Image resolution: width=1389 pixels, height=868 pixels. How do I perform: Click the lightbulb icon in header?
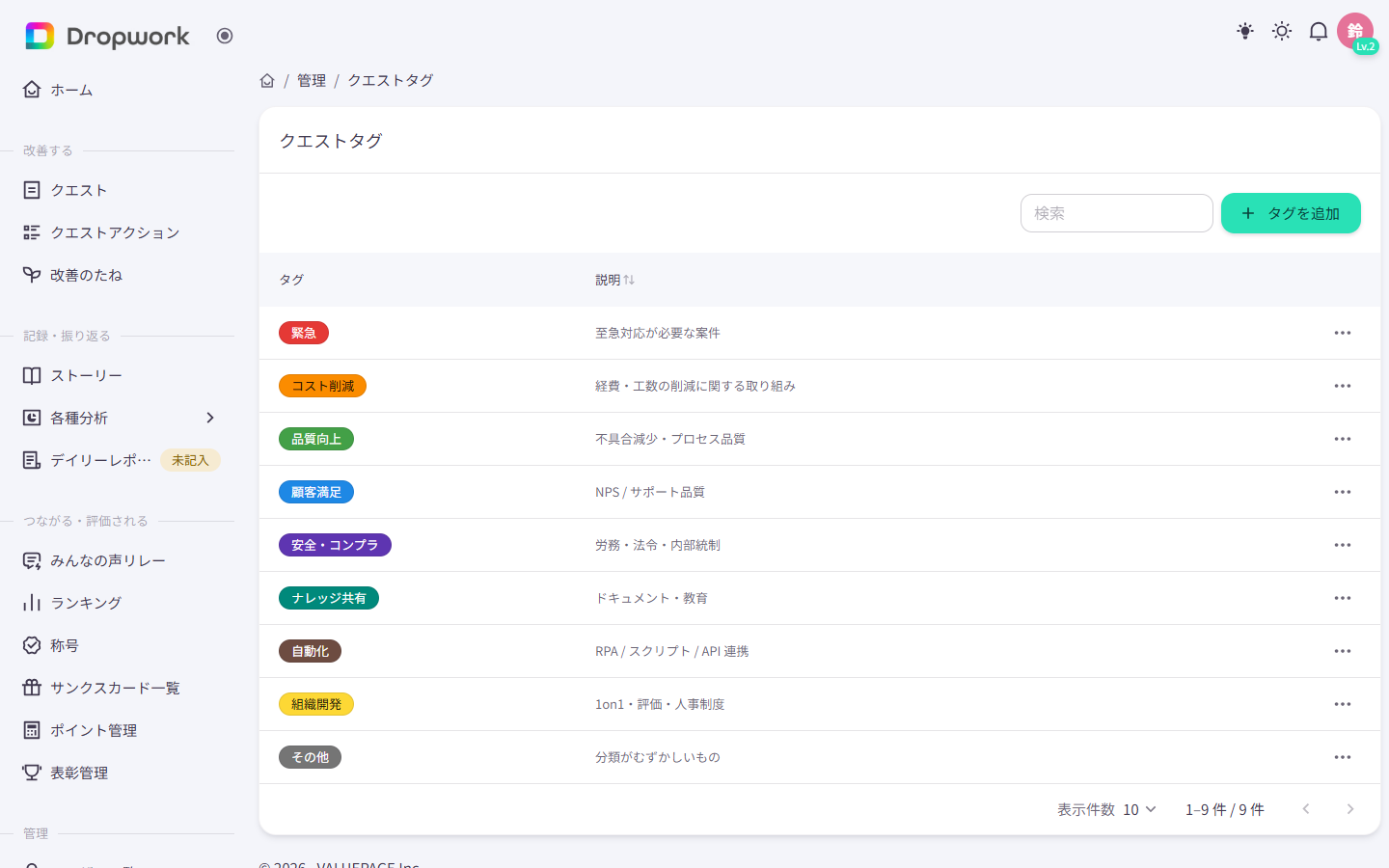coord(1245,31)
